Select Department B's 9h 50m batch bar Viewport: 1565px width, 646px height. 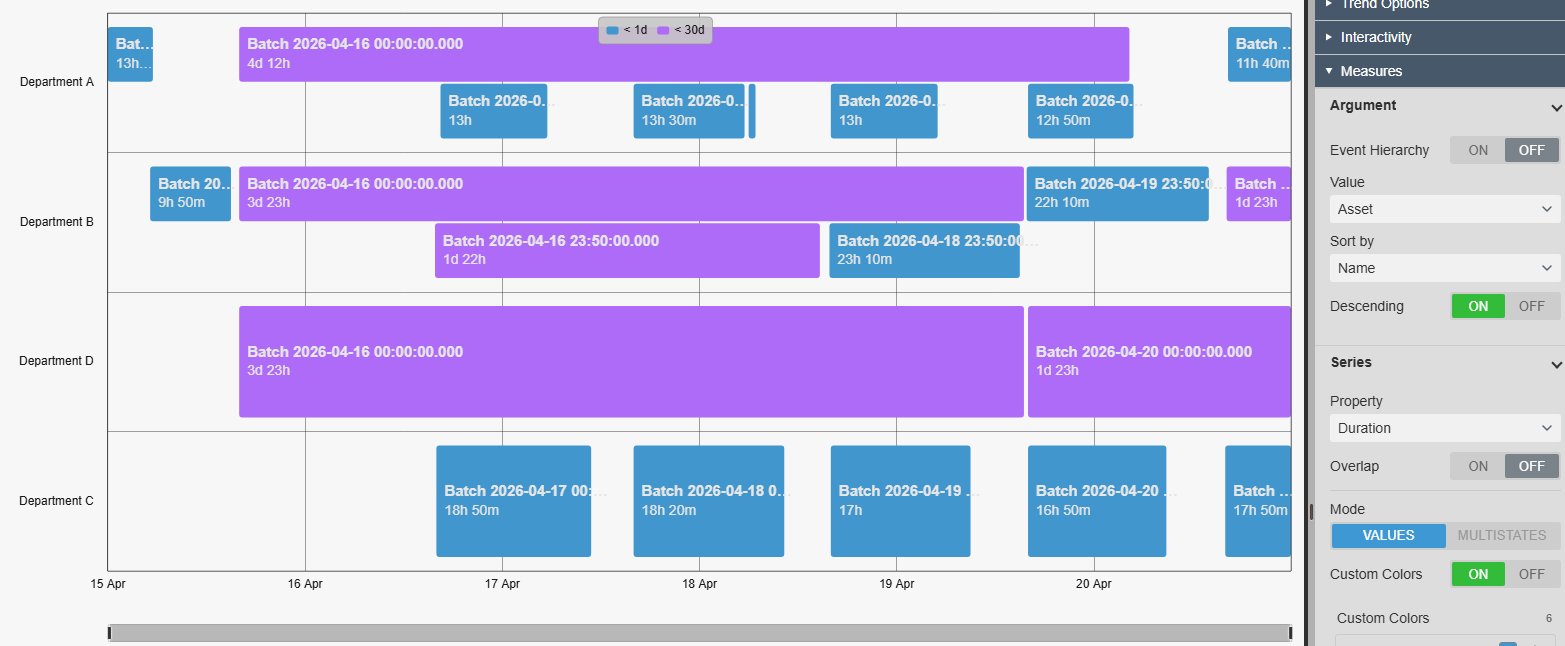click(191, 194)
